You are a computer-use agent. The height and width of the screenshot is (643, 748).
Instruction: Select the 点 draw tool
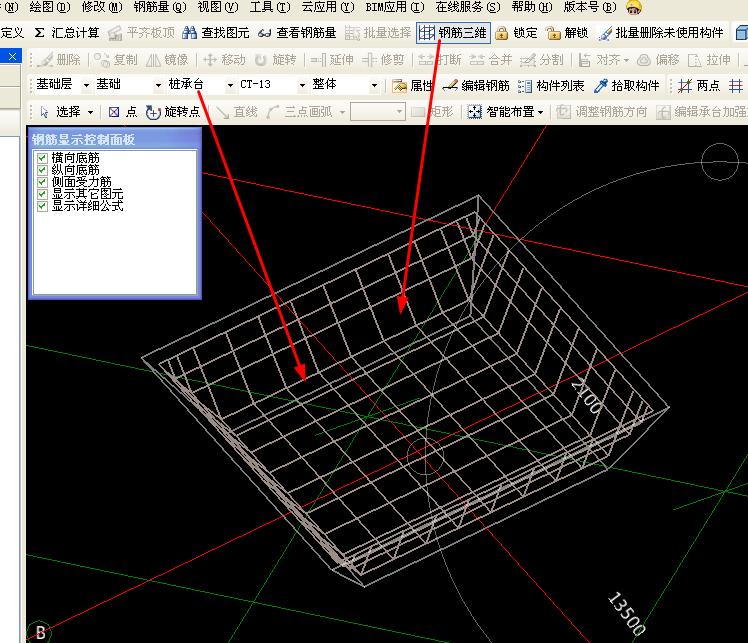click(123, 112)
